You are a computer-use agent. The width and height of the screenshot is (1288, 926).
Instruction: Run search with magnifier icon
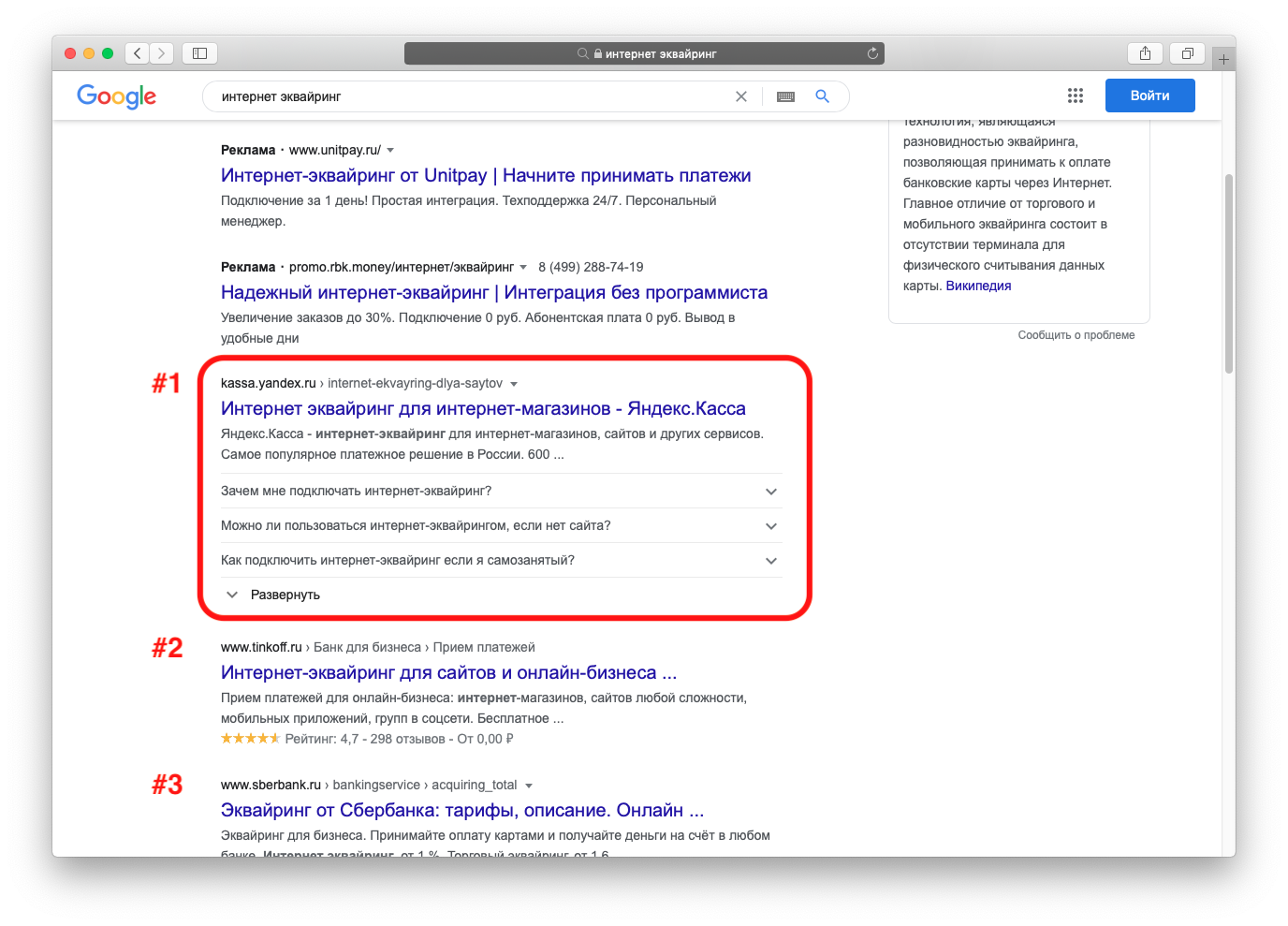tap(823, 96)
